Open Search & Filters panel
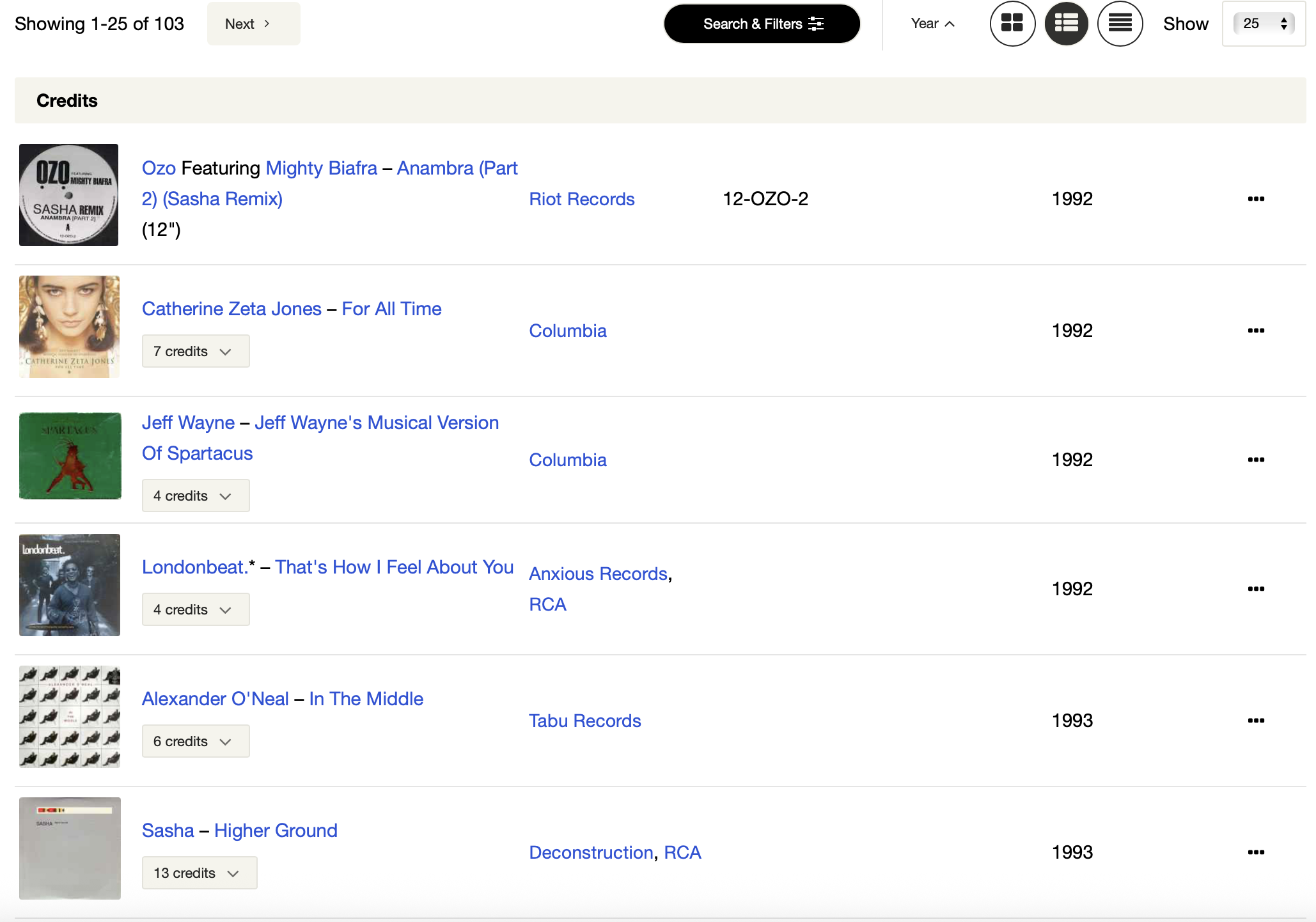This screenshot has width=1316, height=922. pos(762,24)
